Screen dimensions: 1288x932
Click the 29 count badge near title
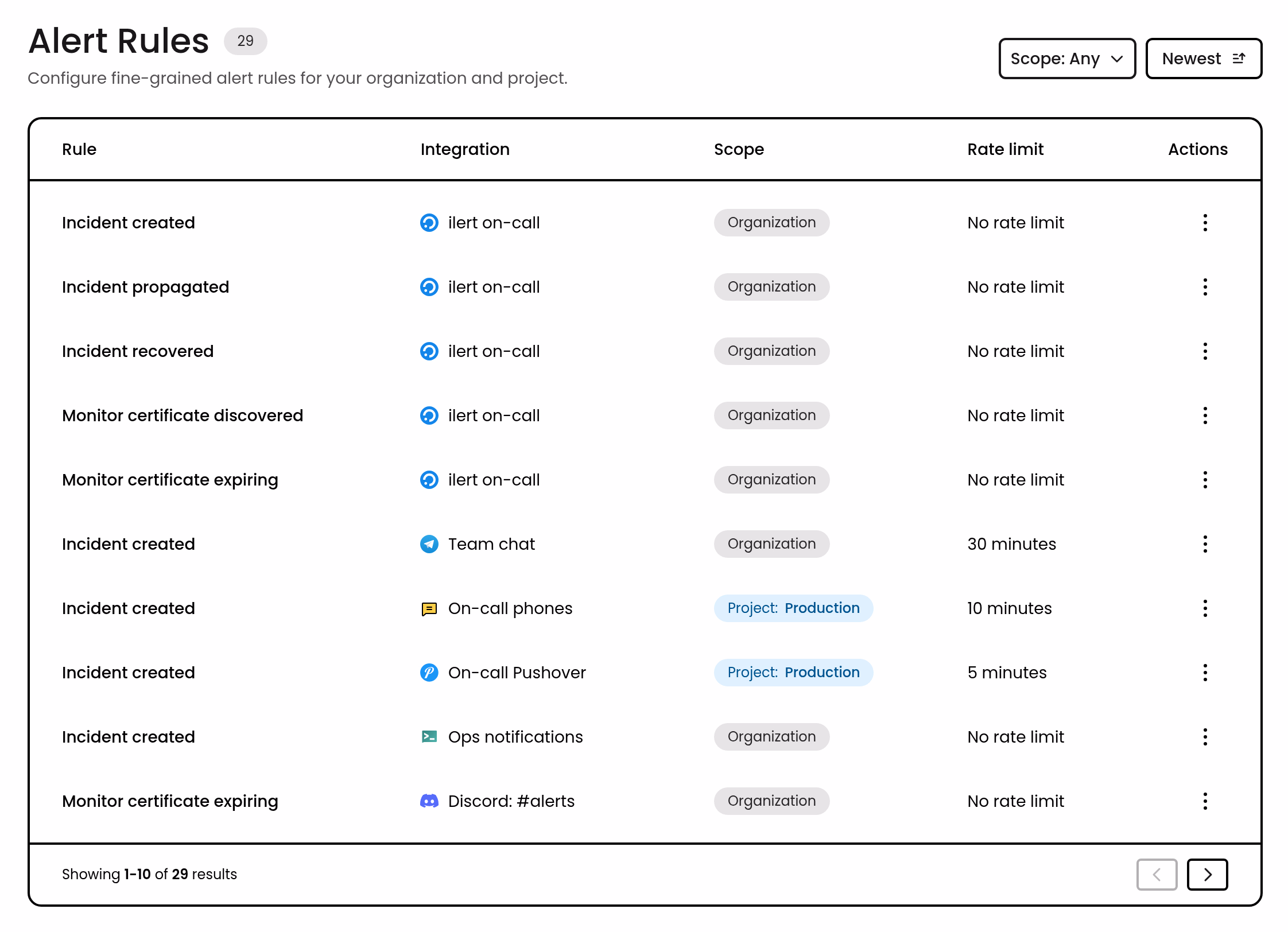click(245, 41)
